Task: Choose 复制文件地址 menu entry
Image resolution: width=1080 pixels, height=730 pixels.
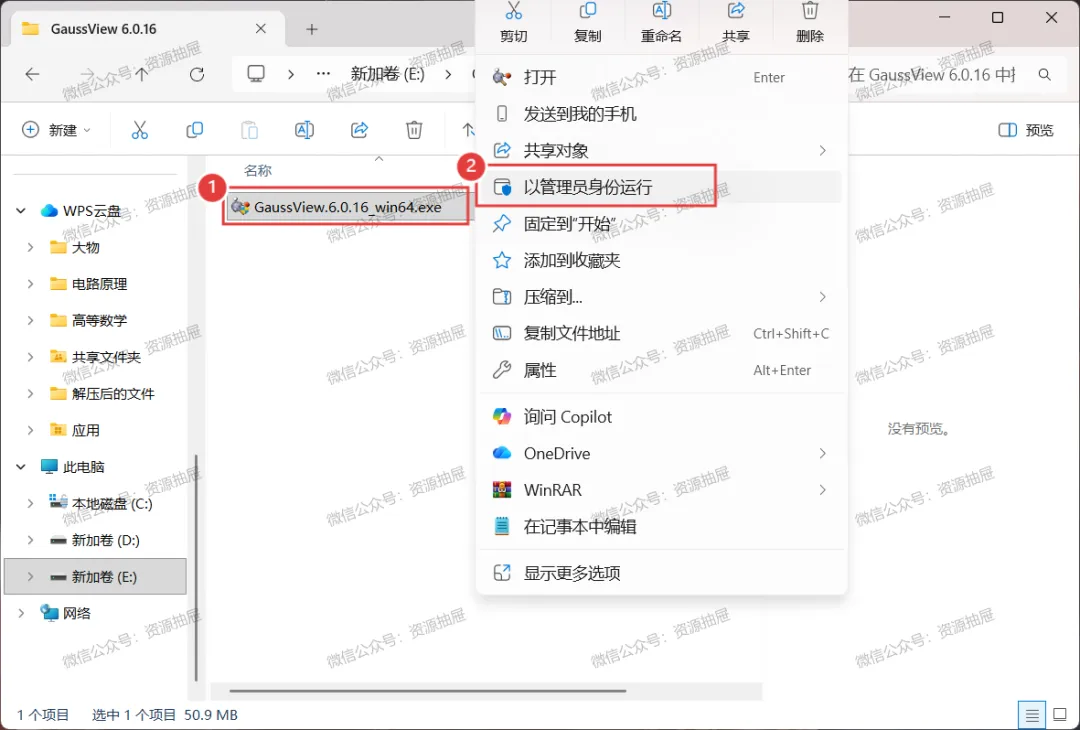Action: point(661,333)
